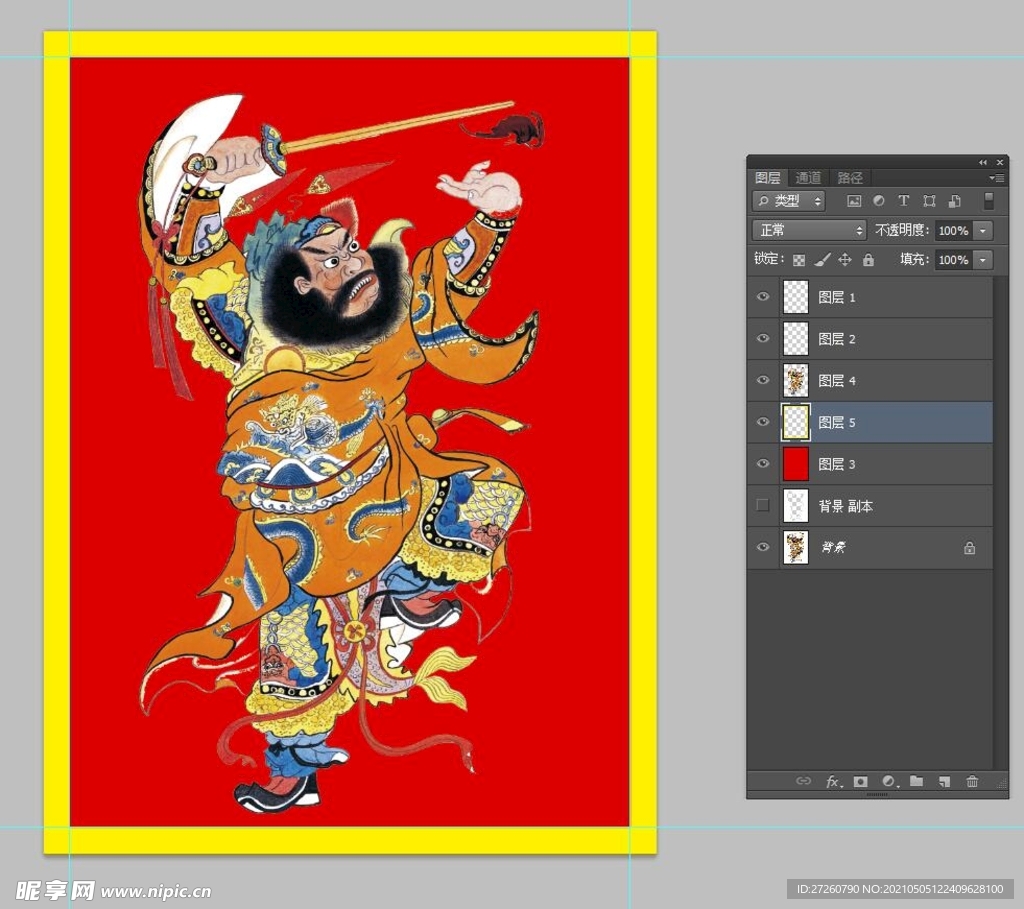
Task: Click the 图层 2 layer thumbnail
Action: tap(795, 339)
